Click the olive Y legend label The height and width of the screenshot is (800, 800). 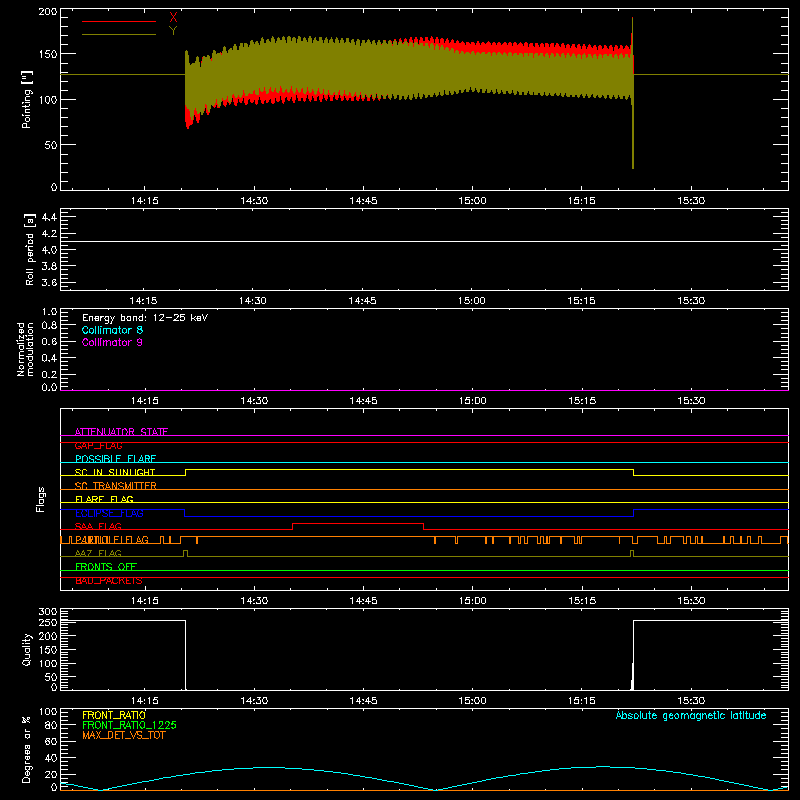(173, 31)
